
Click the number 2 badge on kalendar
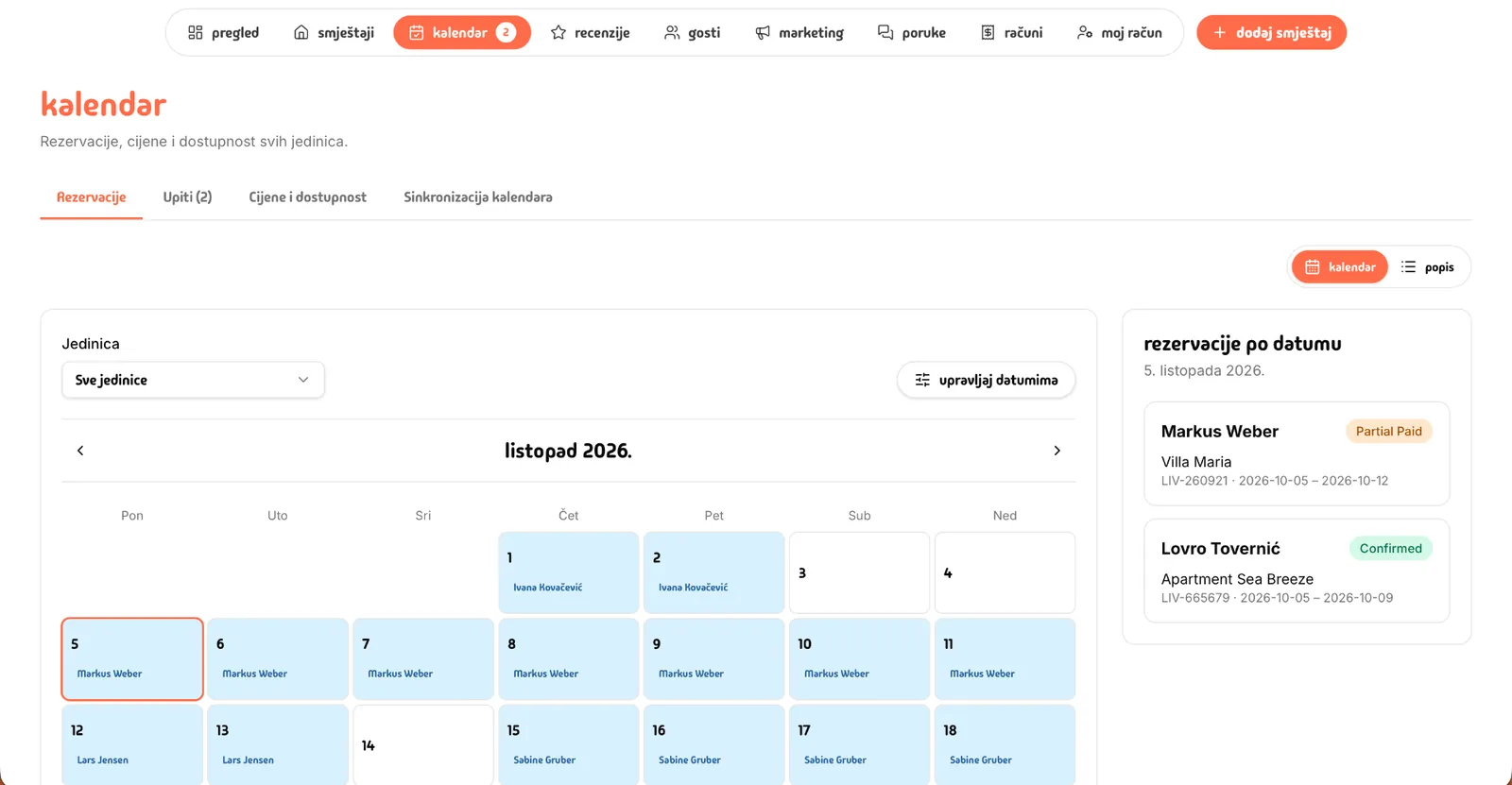[507, 32]
